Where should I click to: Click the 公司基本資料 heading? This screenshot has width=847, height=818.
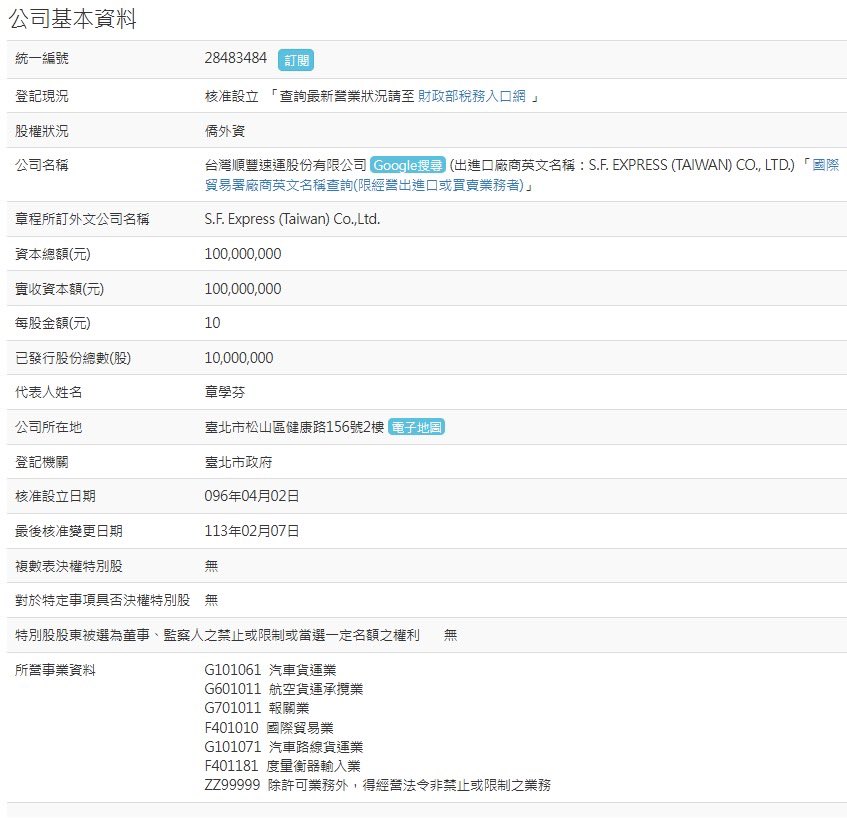click(72, 19)
